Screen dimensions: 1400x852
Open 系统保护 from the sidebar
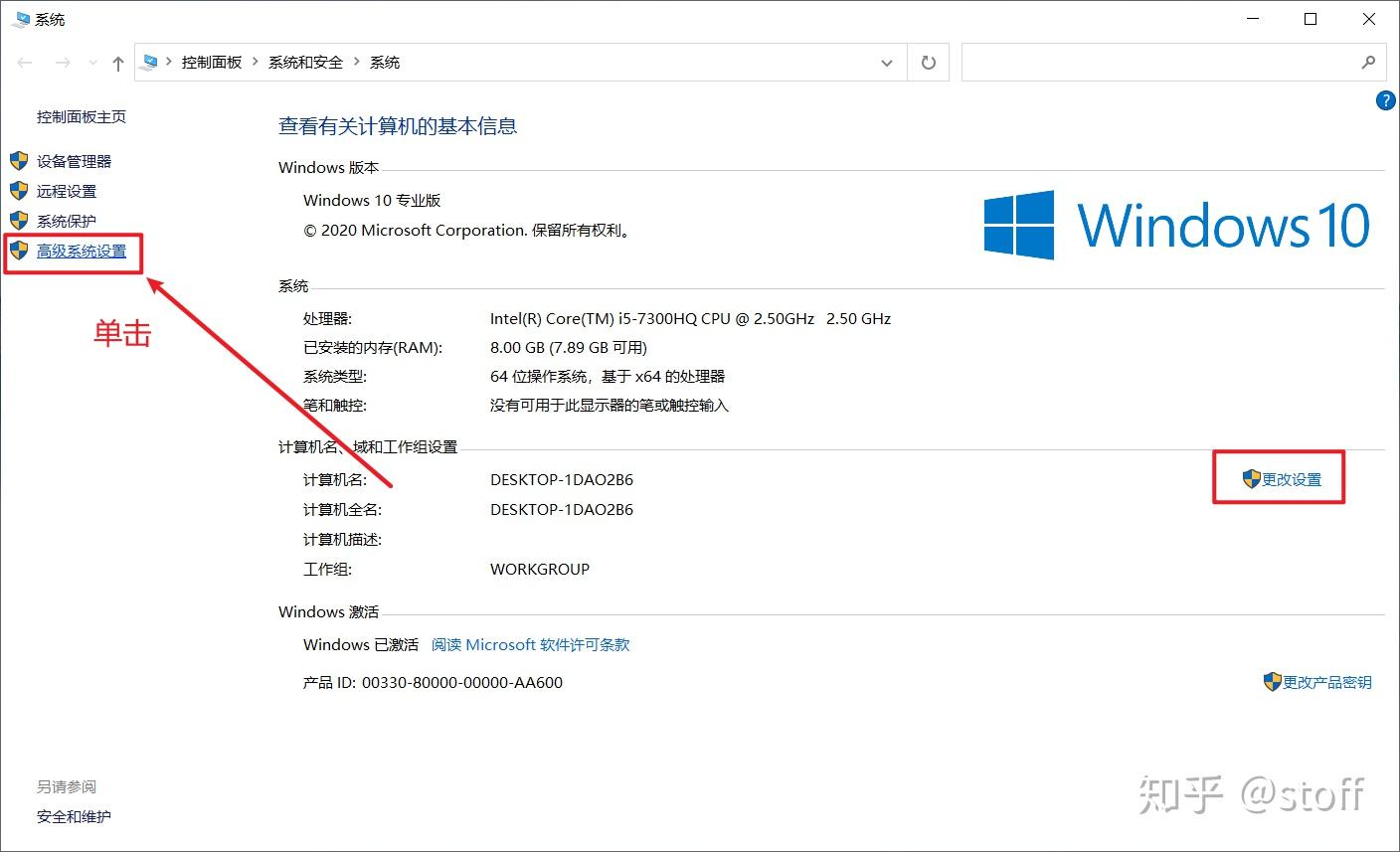(x=66, y=221)
